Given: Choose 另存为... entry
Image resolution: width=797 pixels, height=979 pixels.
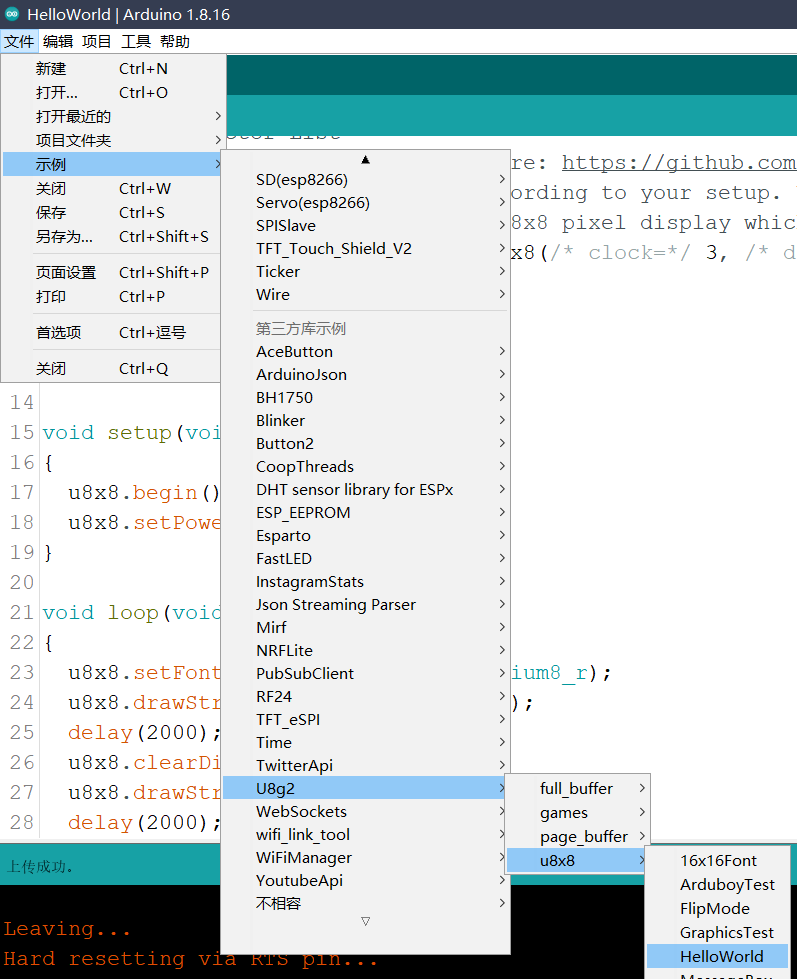Looking at the screenshot, I should coord(112,237).
